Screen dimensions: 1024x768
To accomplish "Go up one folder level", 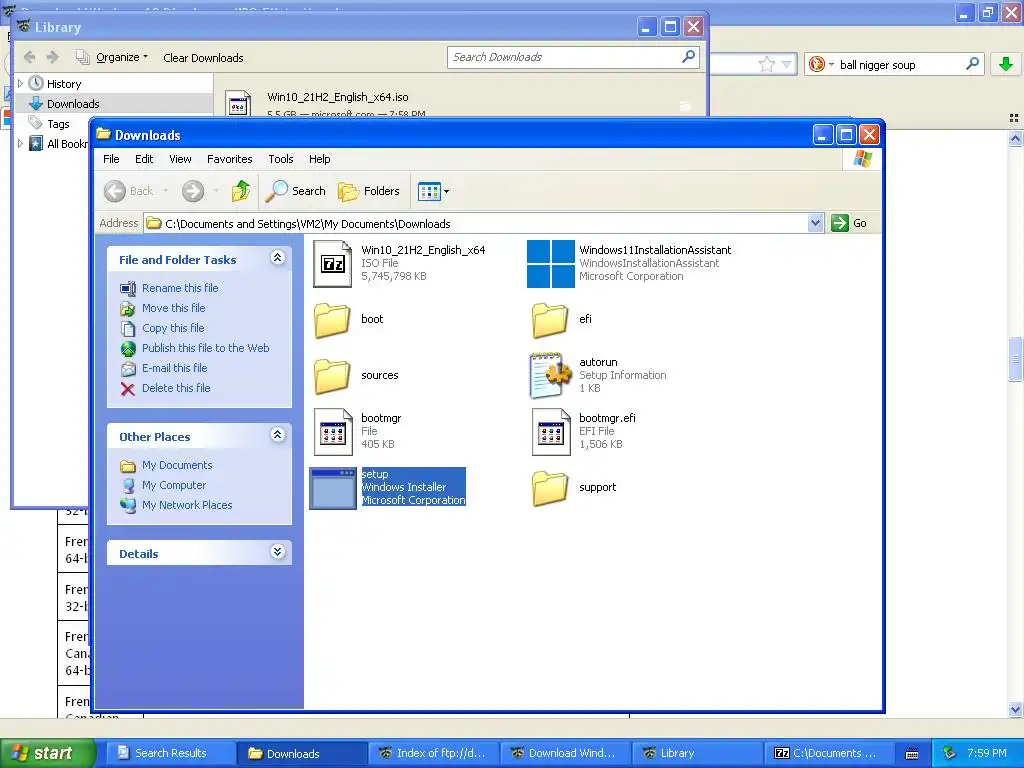I will point(240,191).
